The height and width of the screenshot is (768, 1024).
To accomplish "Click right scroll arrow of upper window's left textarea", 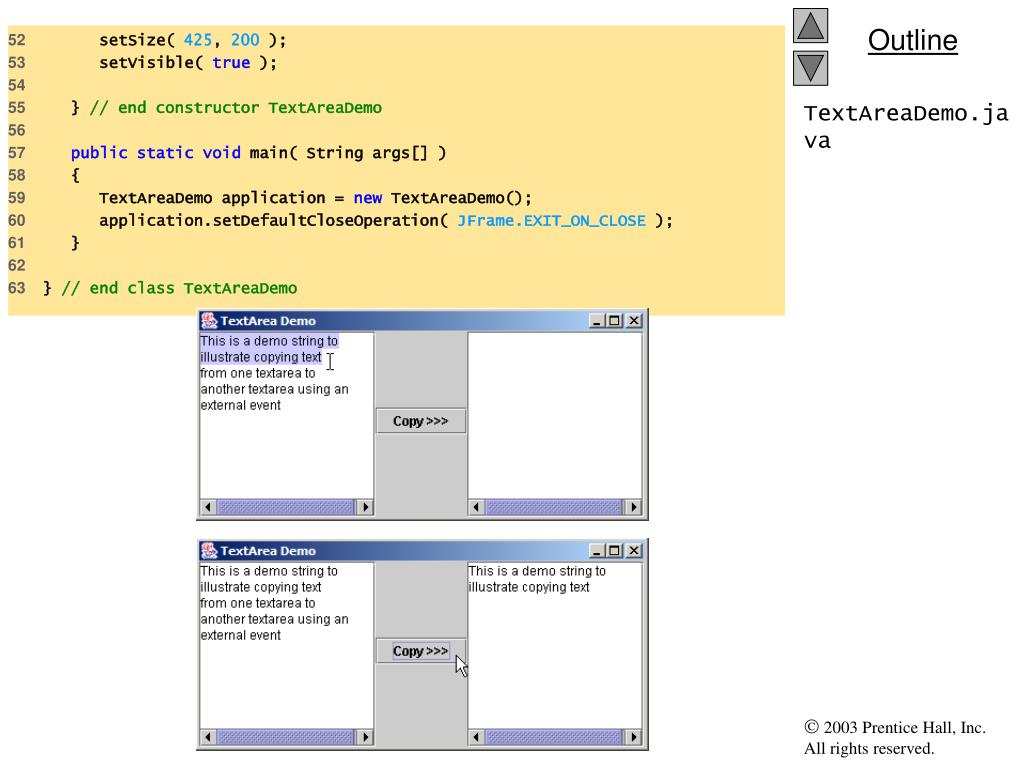I will click(365, 507).
